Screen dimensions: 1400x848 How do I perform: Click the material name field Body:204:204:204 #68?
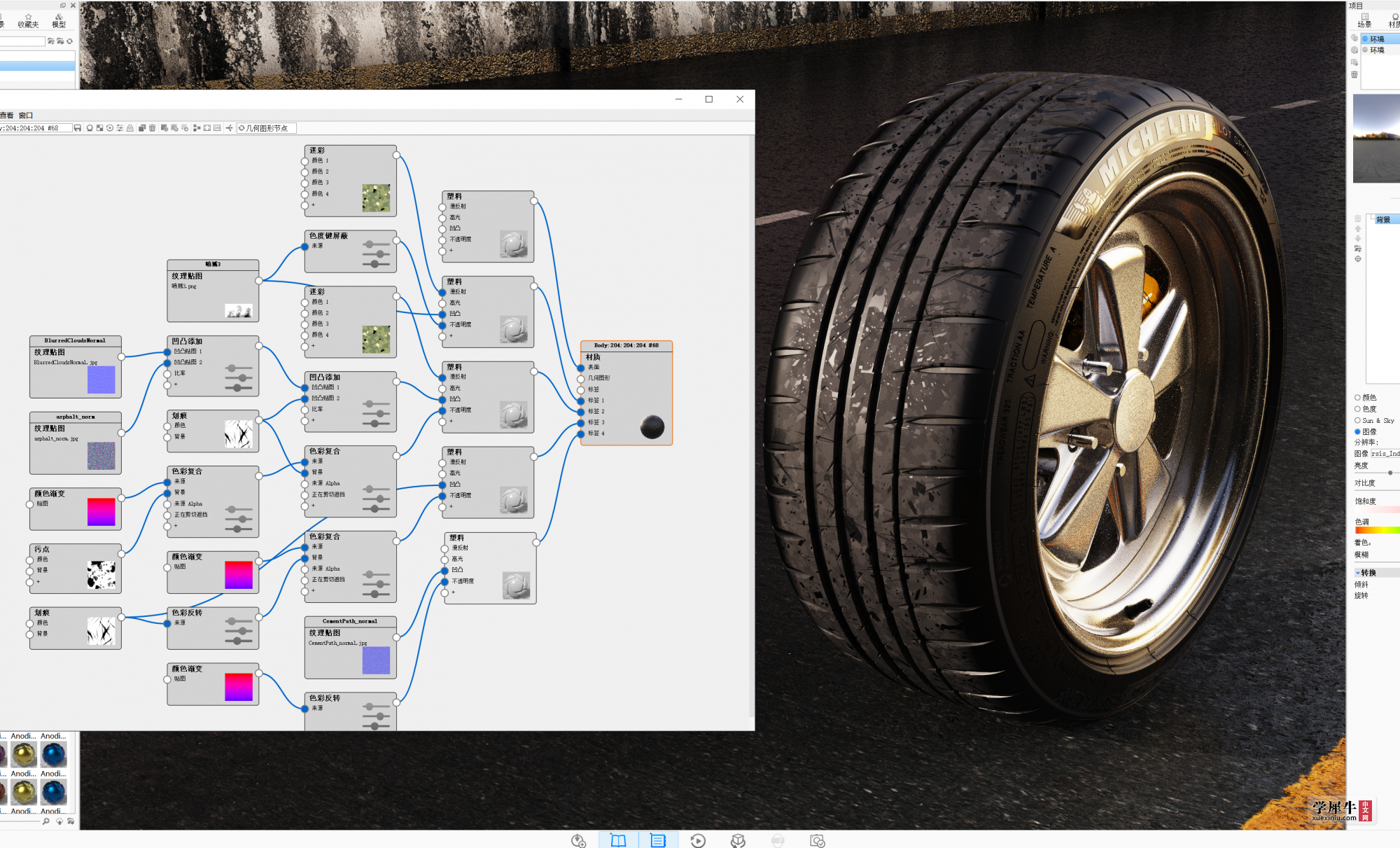coord(36,128)
